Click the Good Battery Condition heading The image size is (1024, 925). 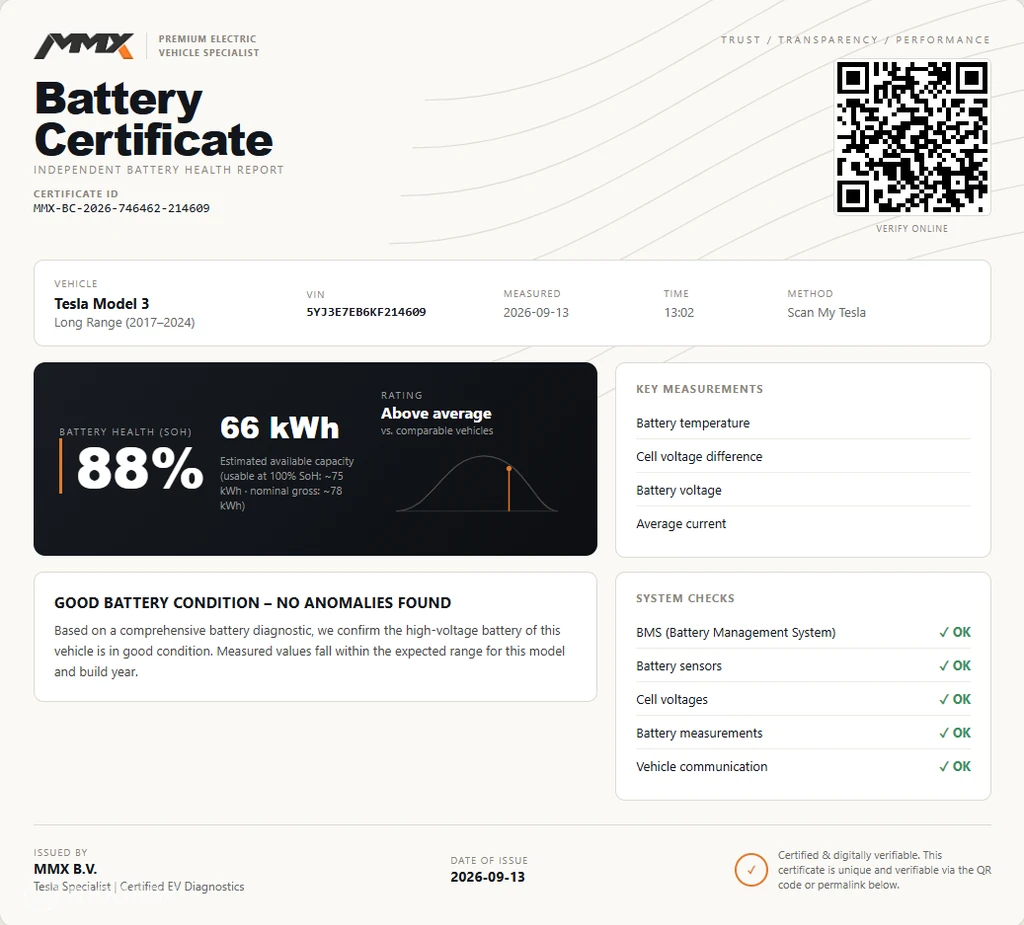[x=253, y=603]
